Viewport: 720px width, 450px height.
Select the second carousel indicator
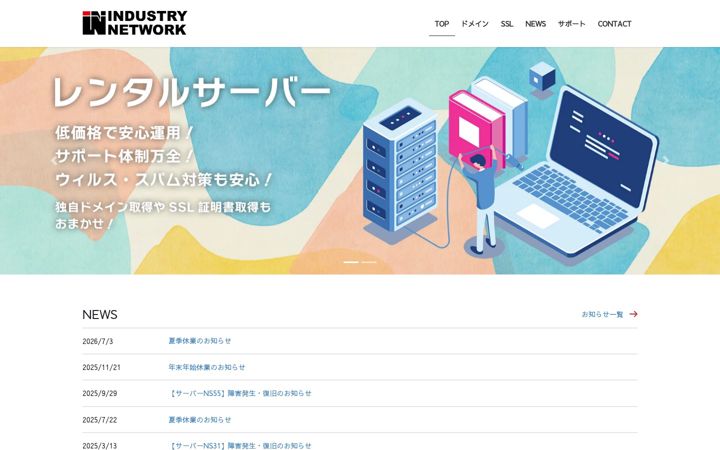(x=369, y=262)
